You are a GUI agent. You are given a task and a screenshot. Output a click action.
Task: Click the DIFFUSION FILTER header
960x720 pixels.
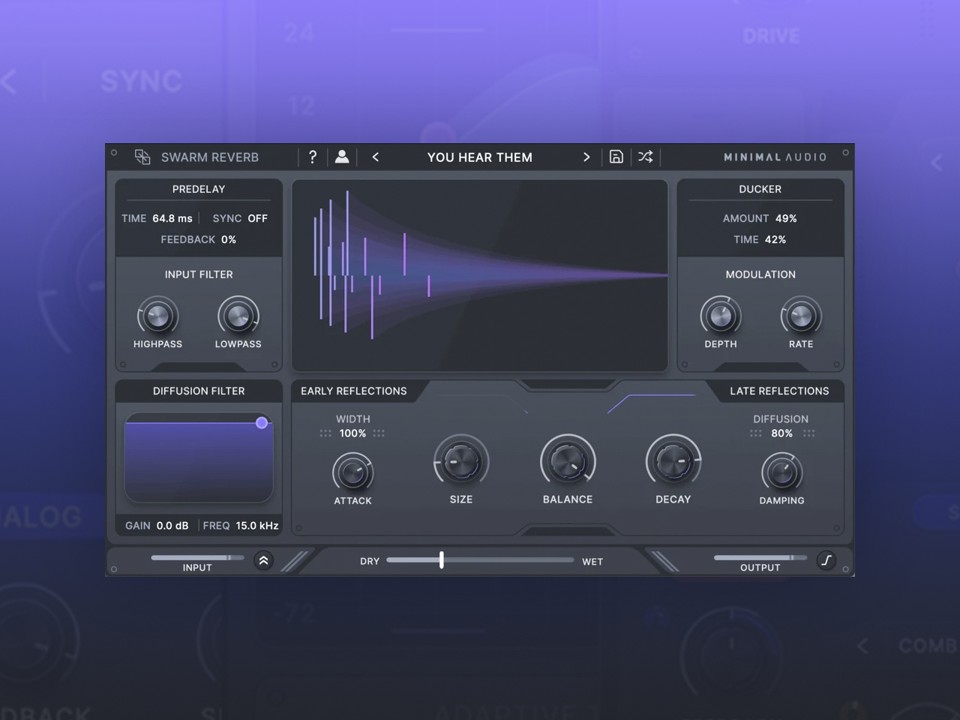(198, 391)
